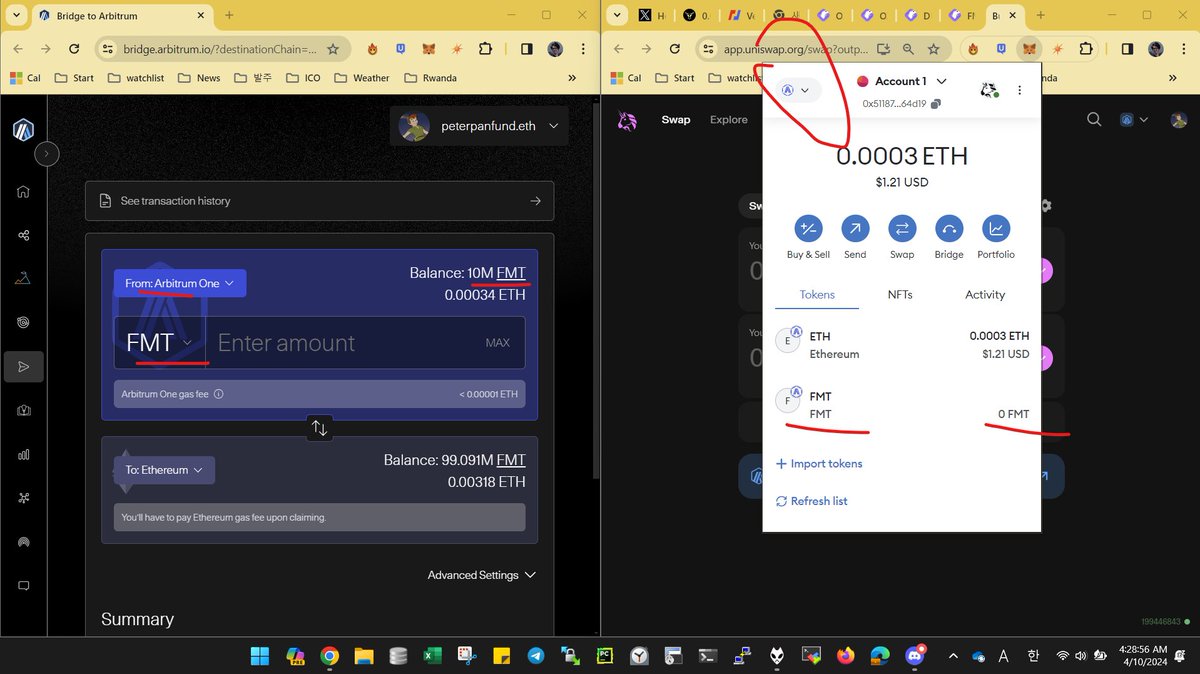Open the peterpanfund.eth account dropdown
The height and width of the screenshot is (674, 1200).
pyautogui.click(x=479, y=126)
